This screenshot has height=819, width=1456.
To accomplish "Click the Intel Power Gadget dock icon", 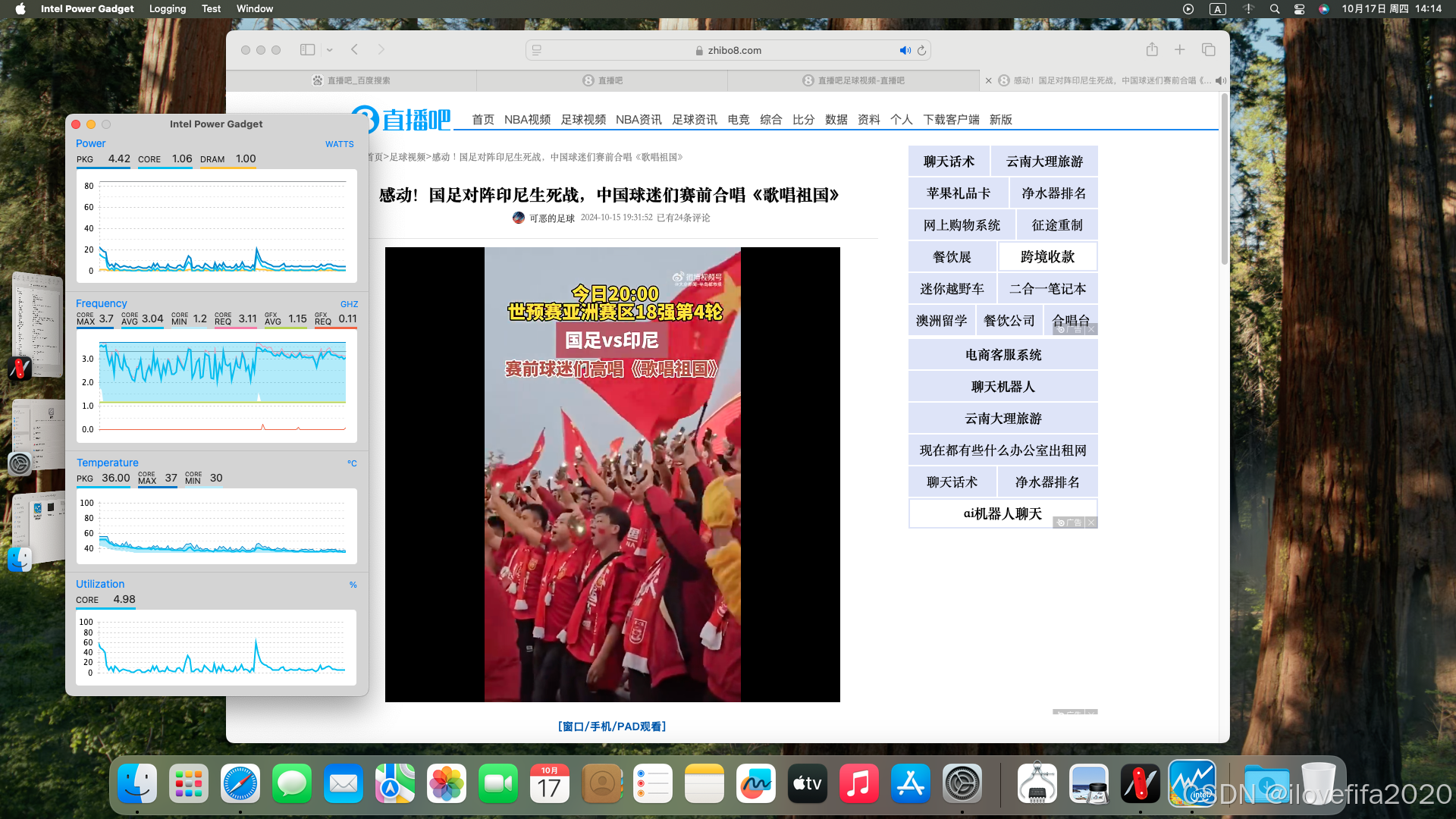I will coord(1192,783).
